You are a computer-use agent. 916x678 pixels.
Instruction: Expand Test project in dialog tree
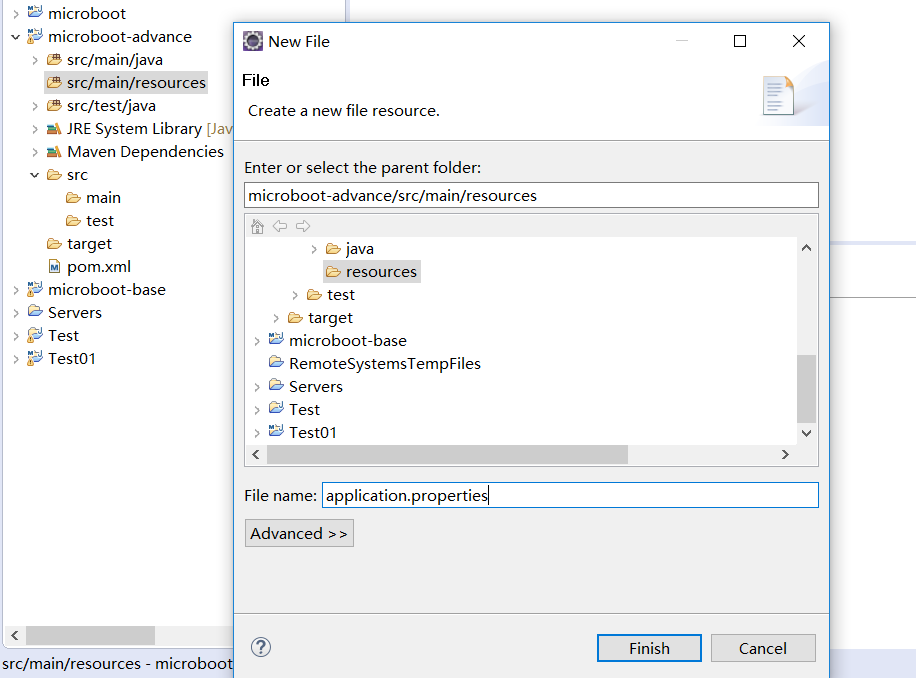257,411
